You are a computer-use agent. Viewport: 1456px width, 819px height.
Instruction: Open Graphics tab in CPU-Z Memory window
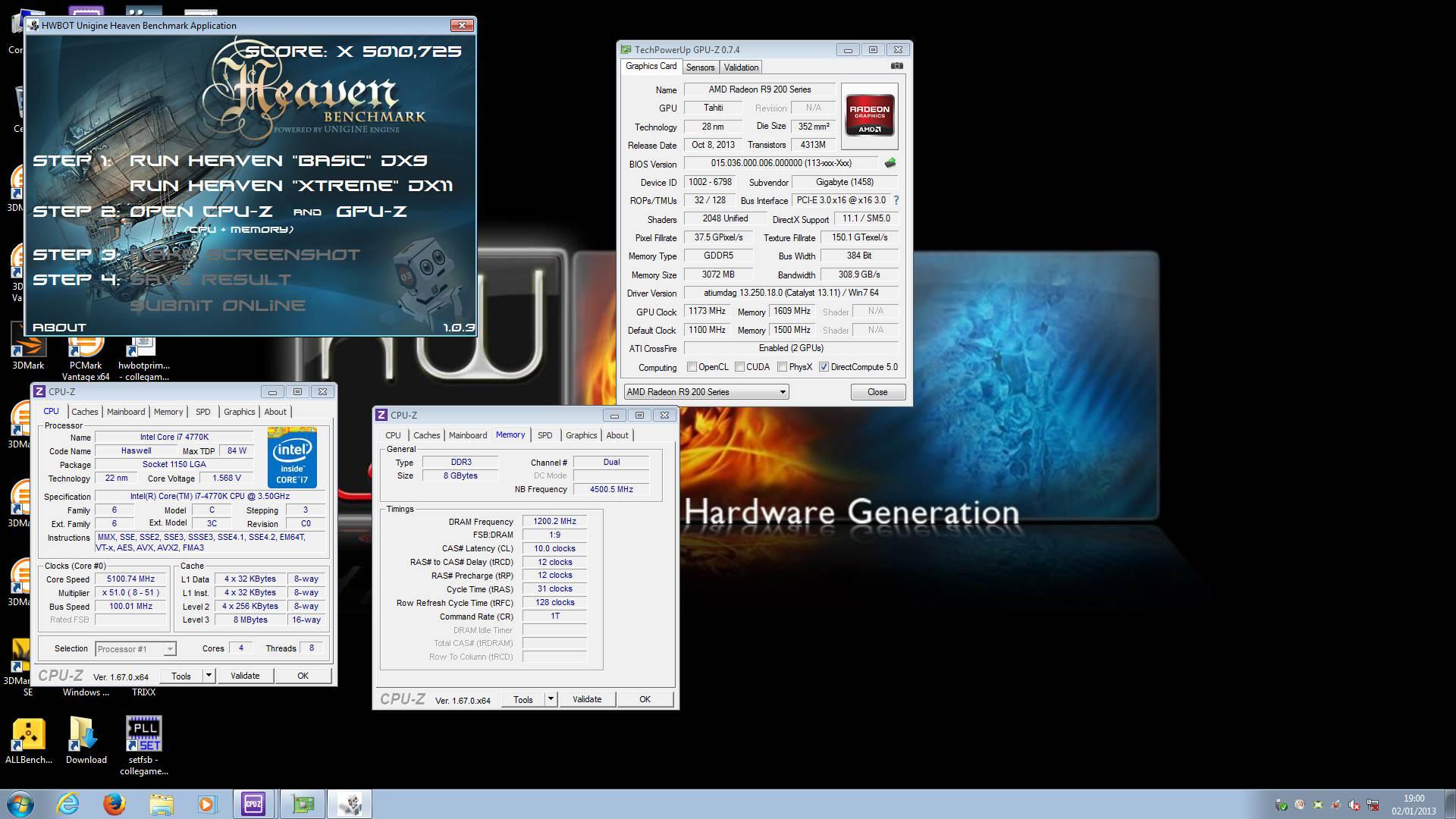[x=582, y=435]
